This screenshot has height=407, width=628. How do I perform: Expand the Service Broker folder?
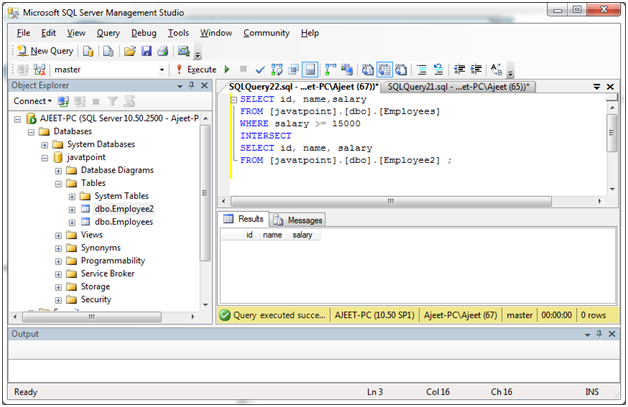click(x=58, y=274)
